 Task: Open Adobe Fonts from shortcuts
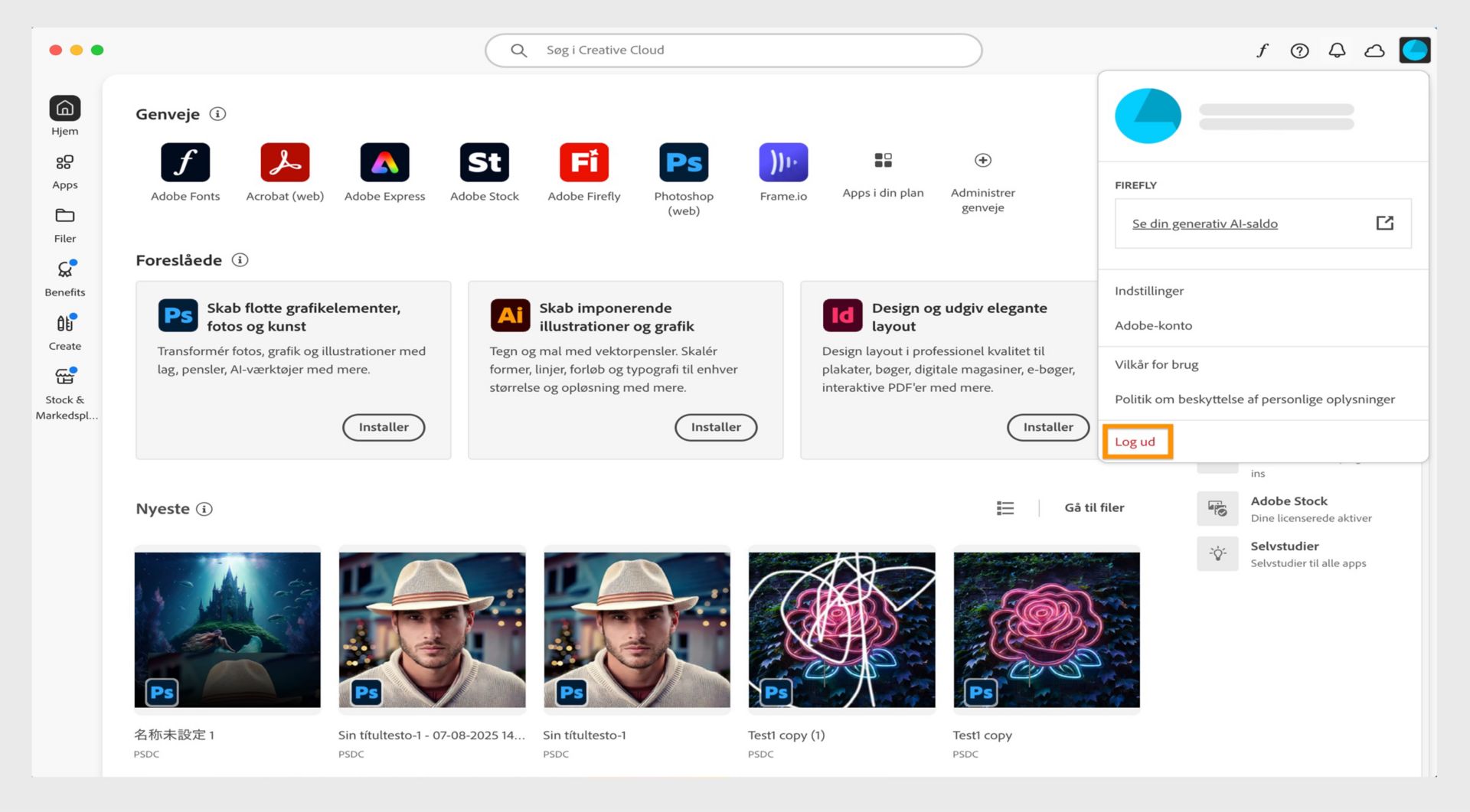click(185, 162)
